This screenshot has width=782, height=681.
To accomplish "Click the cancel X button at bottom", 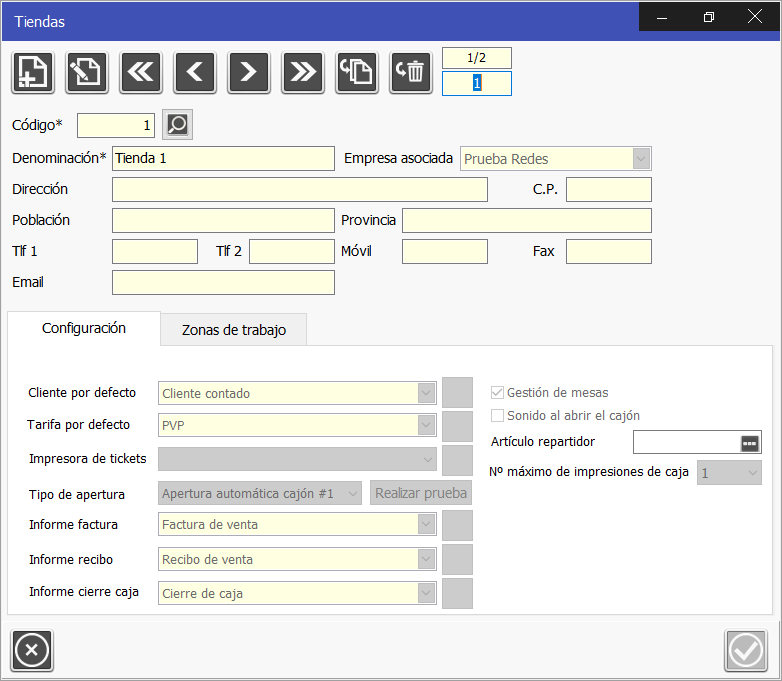I will pyautogui.click(x=32, y=651).
